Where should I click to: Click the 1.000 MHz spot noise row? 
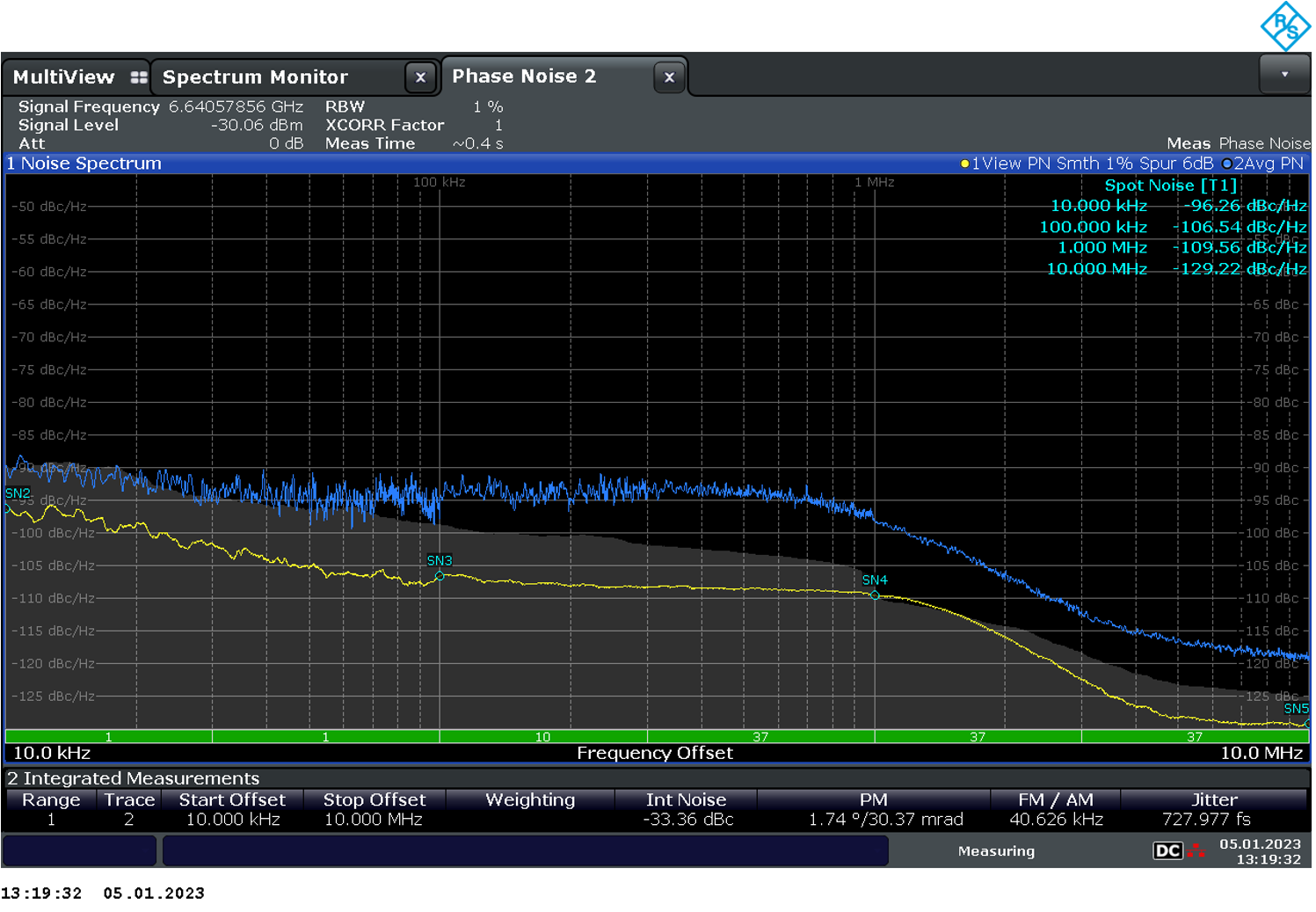(1181, 248)
